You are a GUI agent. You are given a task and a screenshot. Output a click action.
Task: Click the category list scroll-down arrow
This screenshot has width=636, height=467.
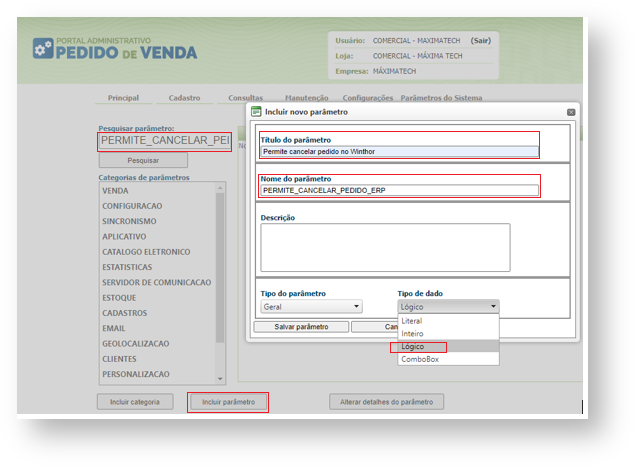tap(220, 379)
